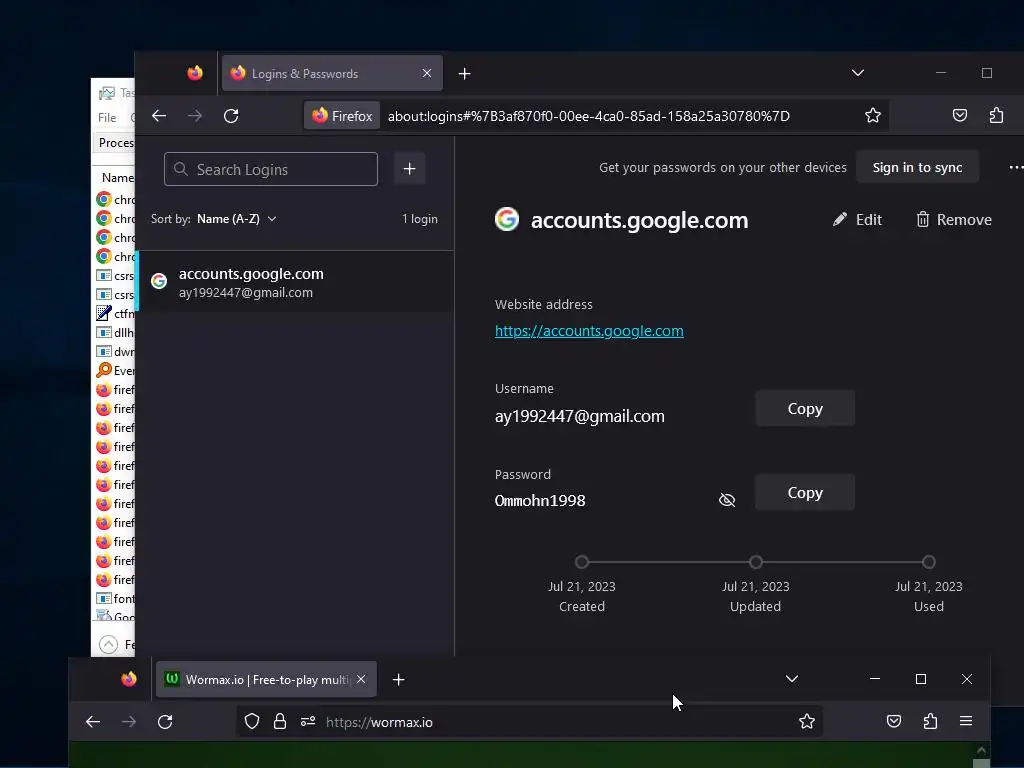Select accounts.google.com login entry
The height and width of the screenshot is (768, 1024).
[x=296, y=281]
